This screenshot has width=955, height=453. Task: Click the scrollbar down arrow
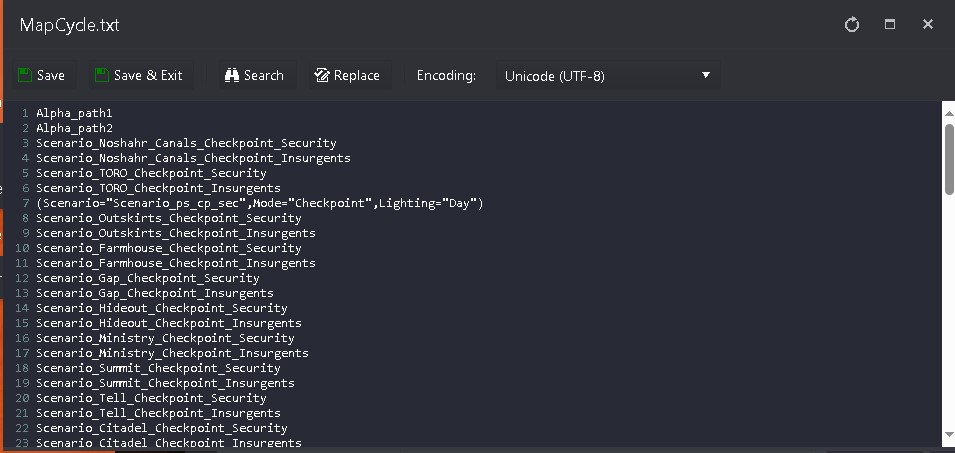[x=949, y=435]
